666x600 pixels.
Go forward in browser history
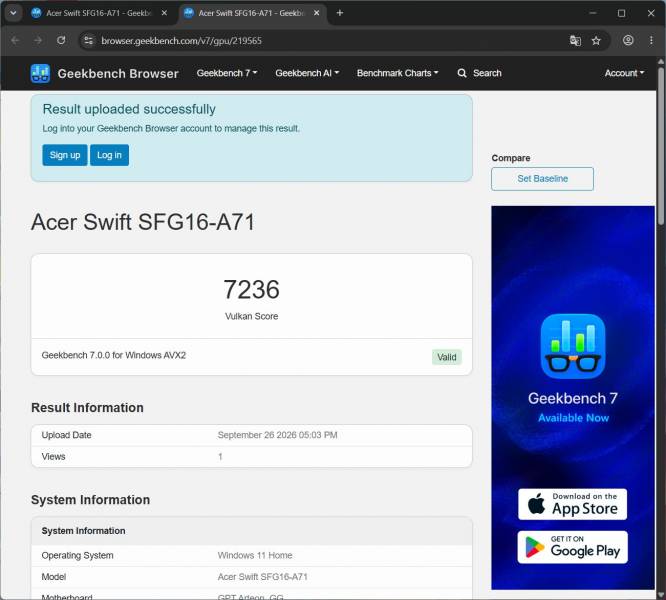click(38, 40)
